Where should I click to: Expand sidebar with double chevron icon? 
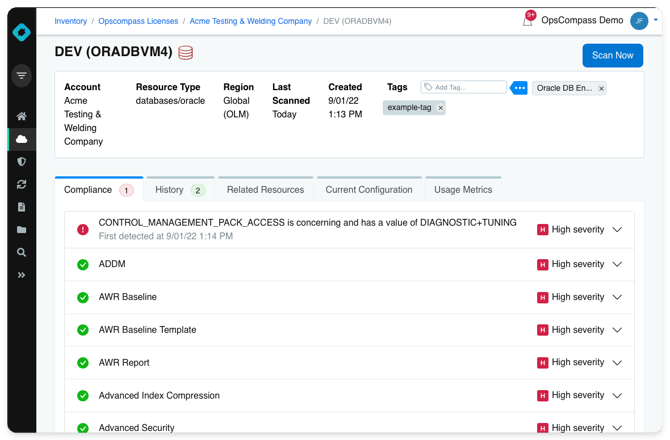point(21,275)
